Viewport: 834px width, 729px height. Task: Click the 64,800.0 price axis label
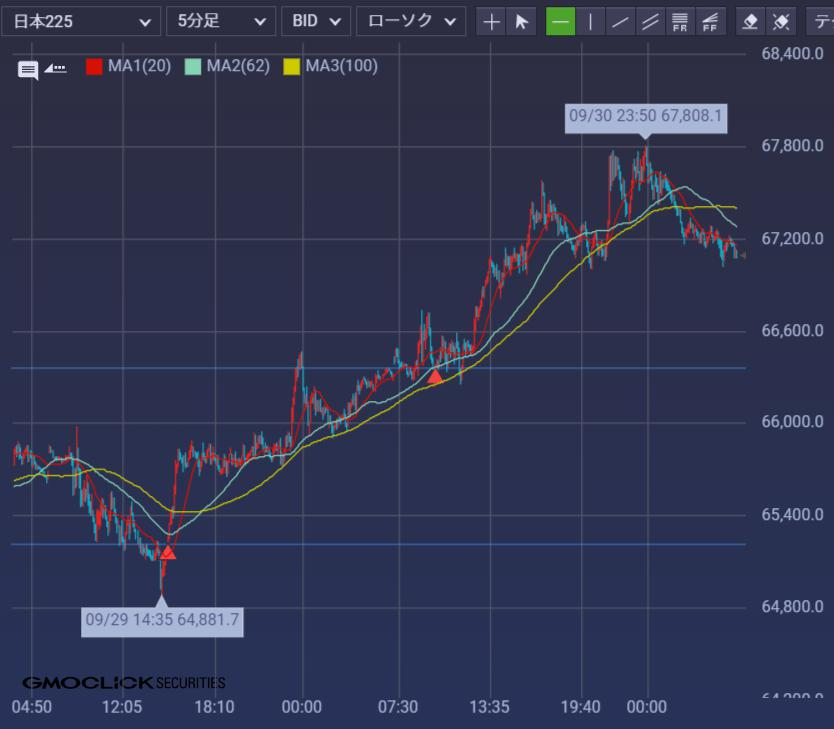(x=793, y=607)
